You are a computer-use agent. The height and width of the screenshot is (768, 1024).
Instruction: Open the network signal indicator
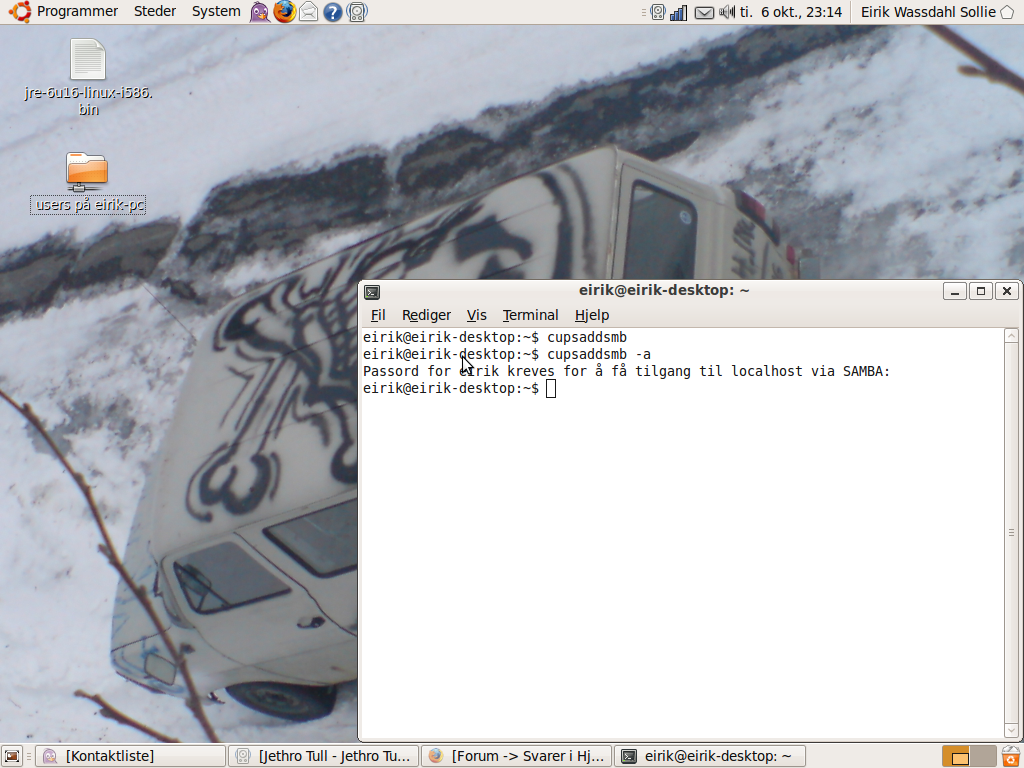click(679, 12)
